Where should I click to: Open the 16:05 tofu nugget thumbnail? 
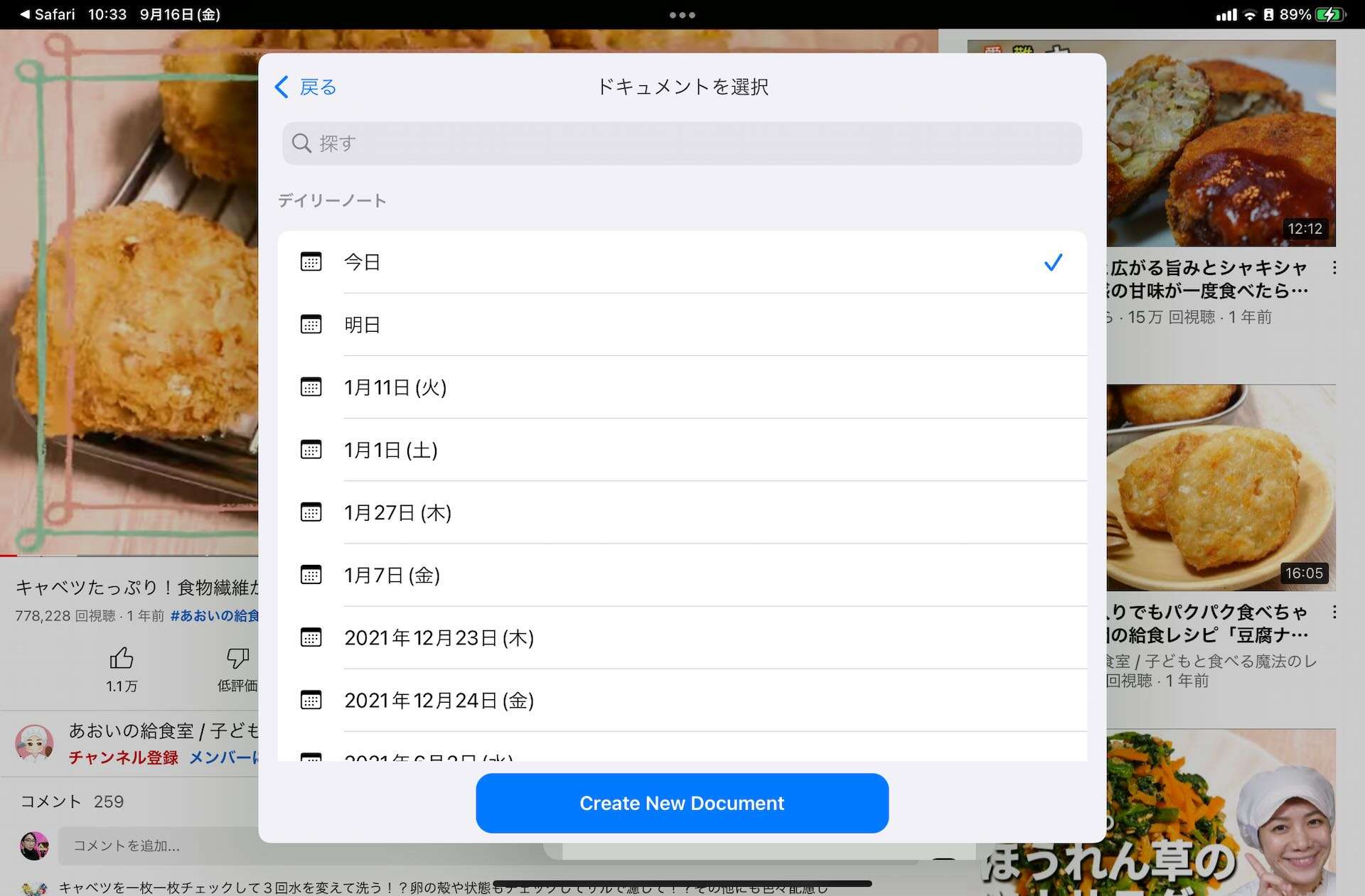tap(1221, 487)
